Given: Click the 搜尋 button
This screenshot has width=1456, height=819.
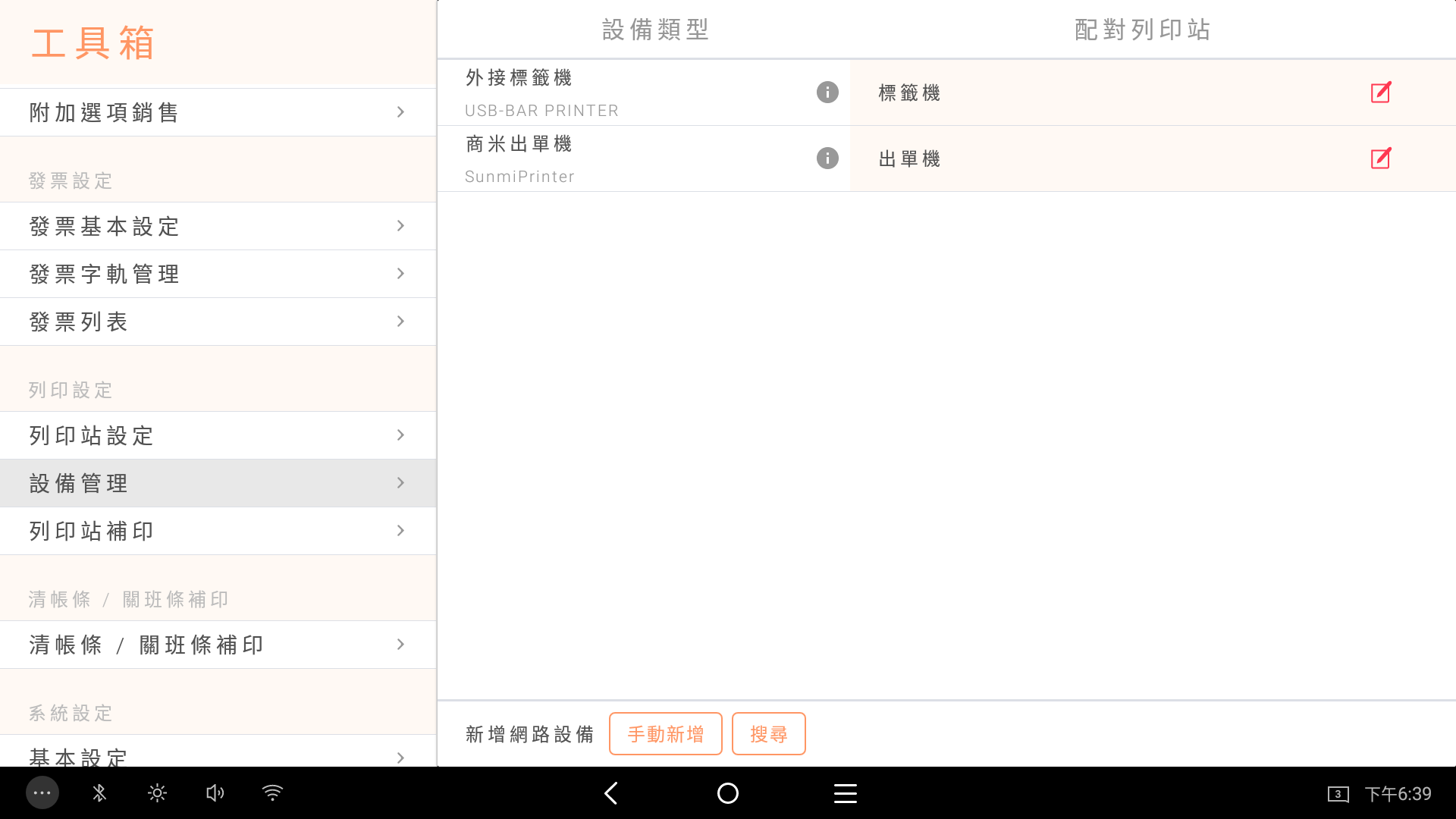Looking at the screenshot, I should tap(768, 733).
